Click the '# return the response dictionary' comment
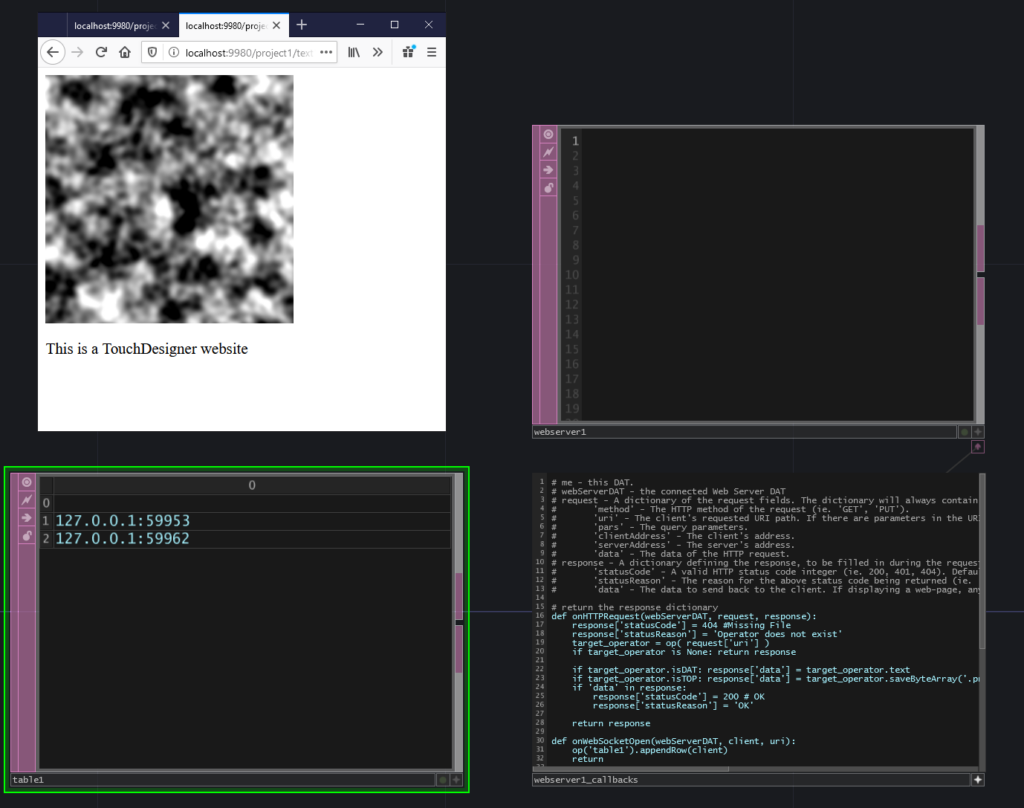Screen dimensions: 1024x808 point(634,607)
